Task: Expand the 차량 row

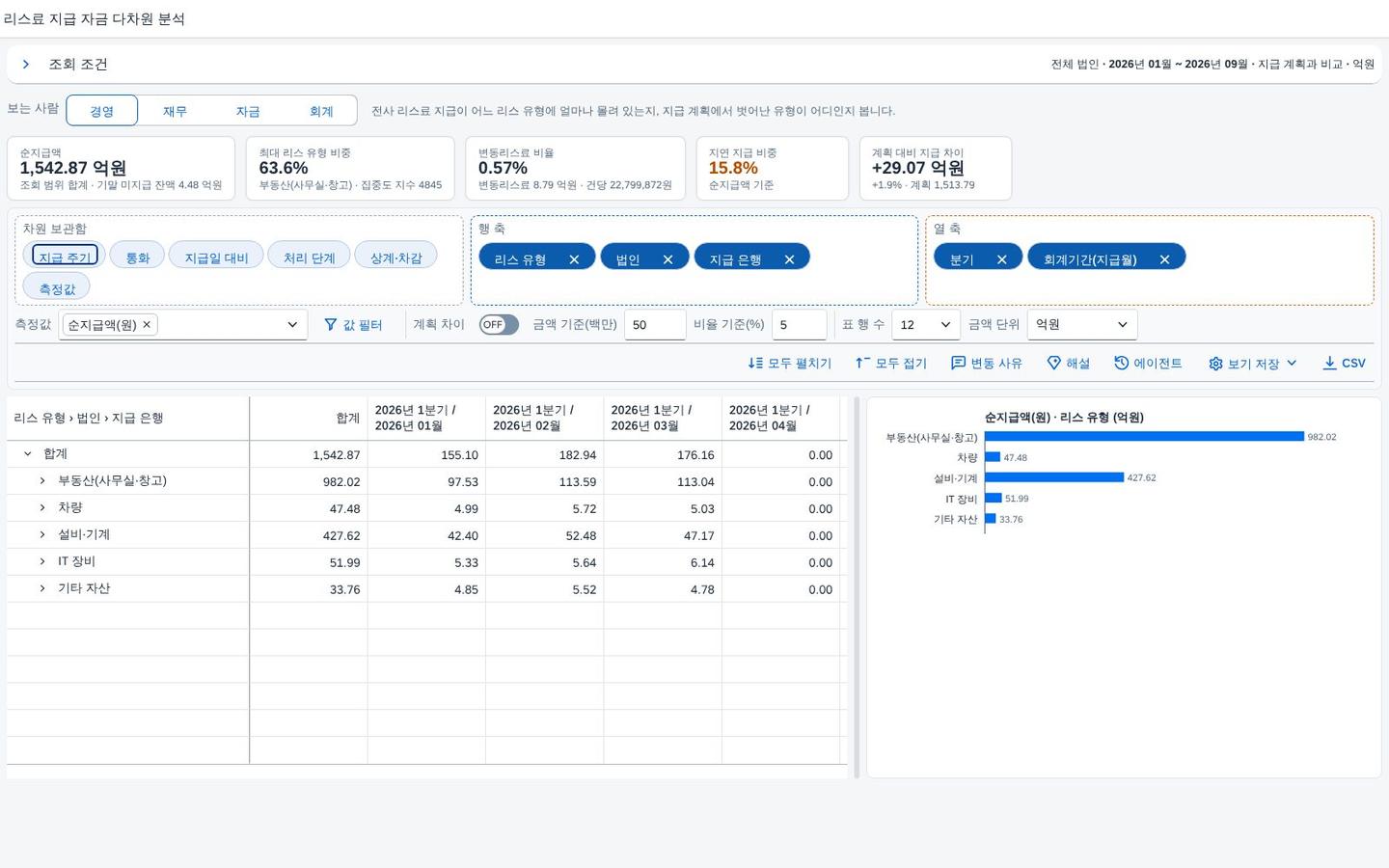Action: [42, 507]
